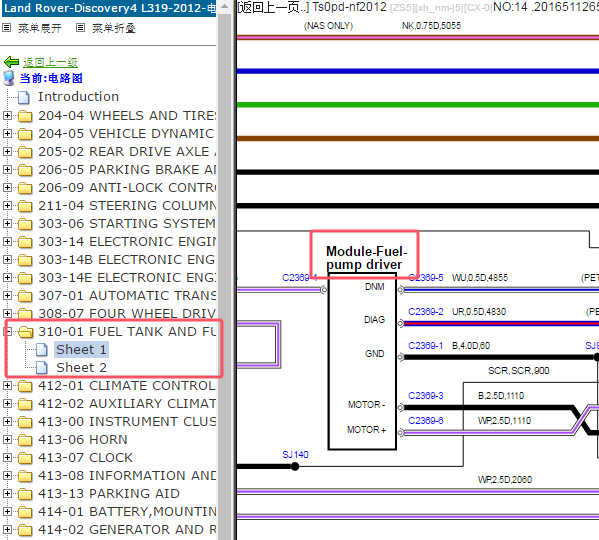Viewport: 599px width, 540px height.
Task: Click the green back arrow icon
Action: click(11, 61)
